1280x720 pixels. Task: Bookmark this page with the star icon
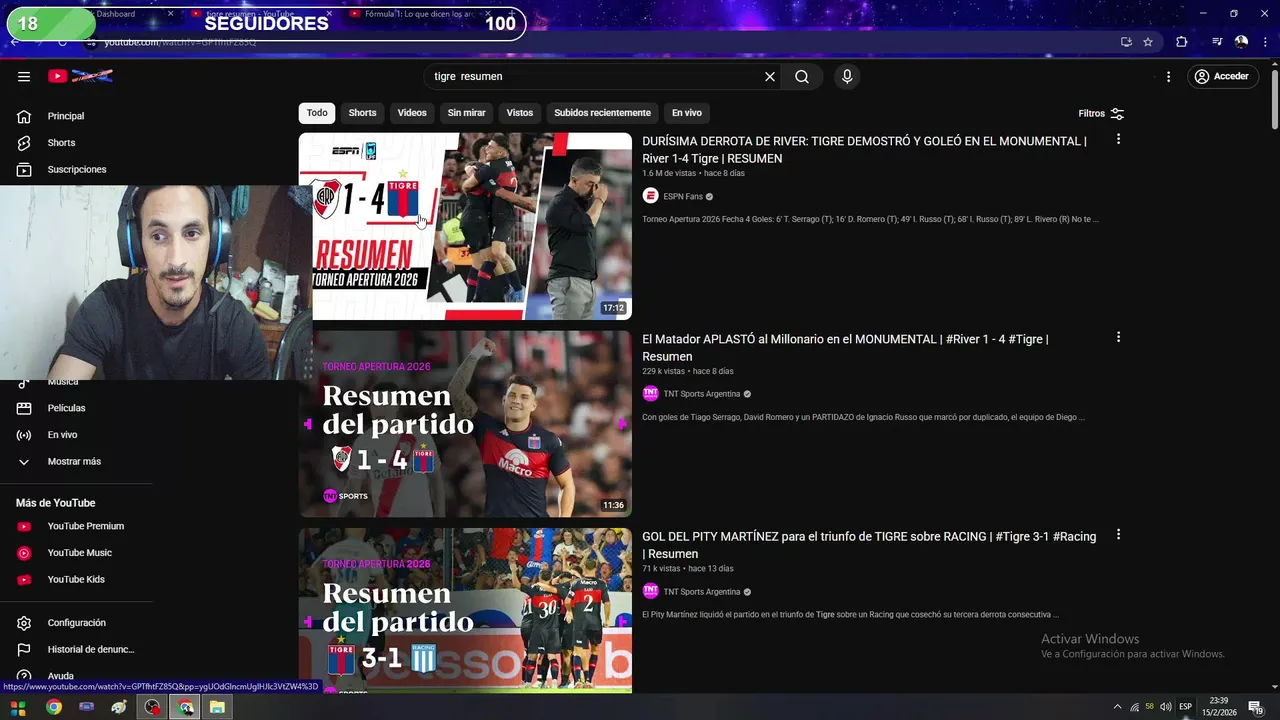[1148, 42]
